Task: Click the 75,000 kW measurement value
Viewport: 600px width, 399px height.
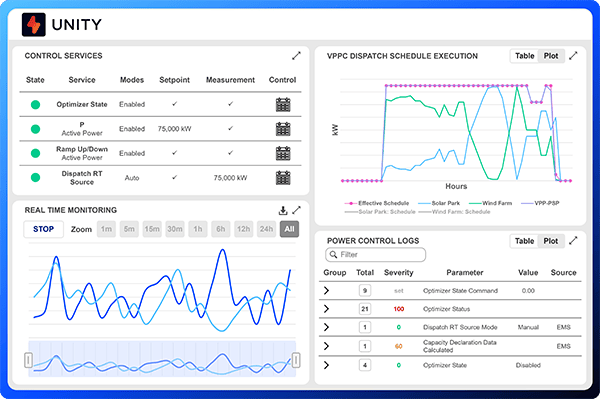Action: [x=230, y=178]
